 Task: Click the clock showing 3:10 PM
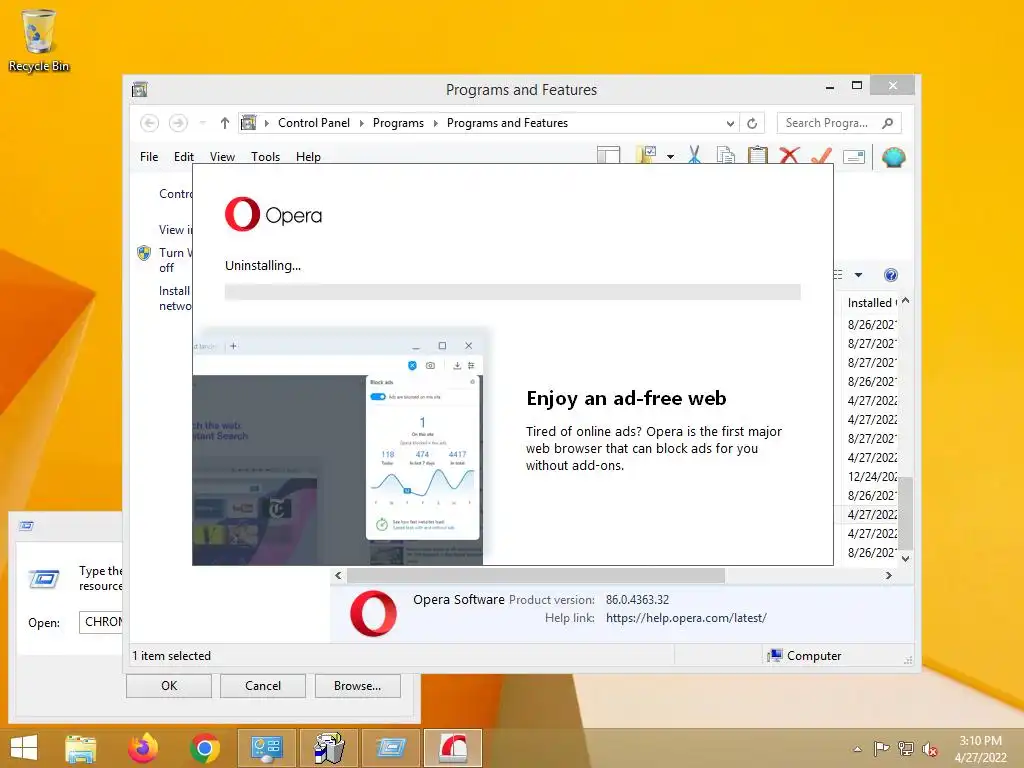point(980,741)
